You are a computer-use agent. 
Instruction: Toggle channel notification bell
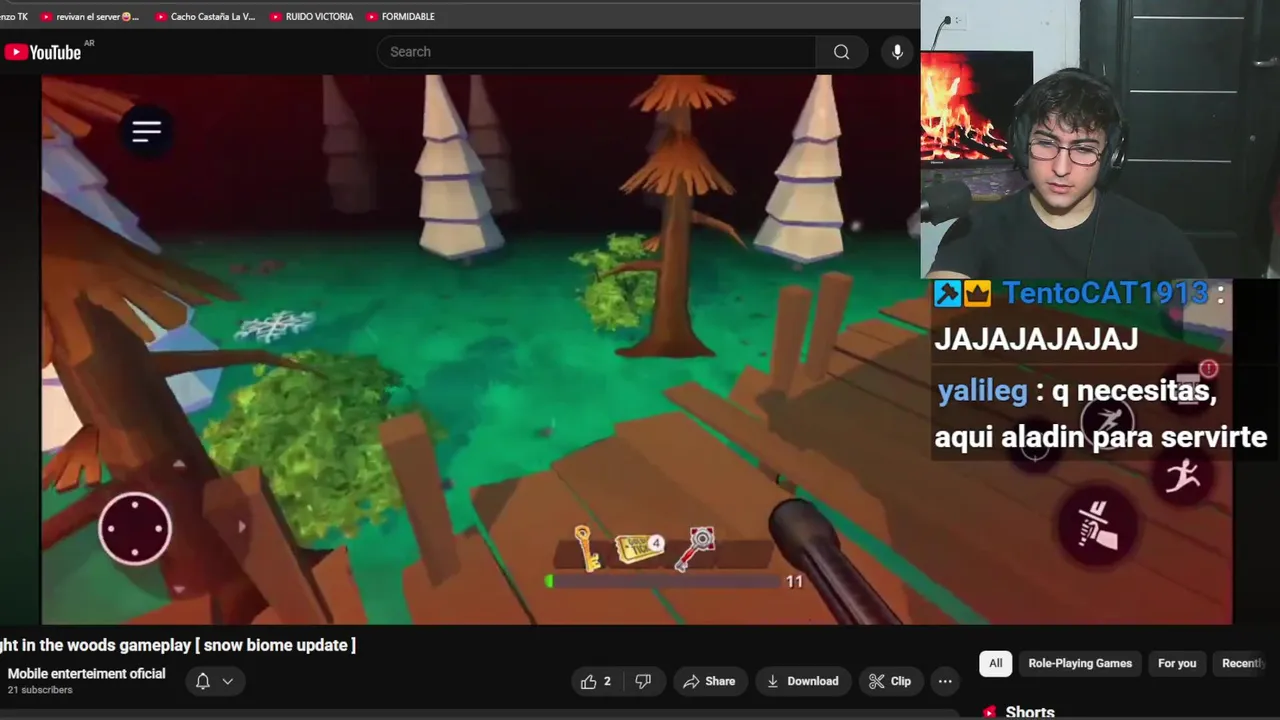pyautogui.click(x=203, y=681)
